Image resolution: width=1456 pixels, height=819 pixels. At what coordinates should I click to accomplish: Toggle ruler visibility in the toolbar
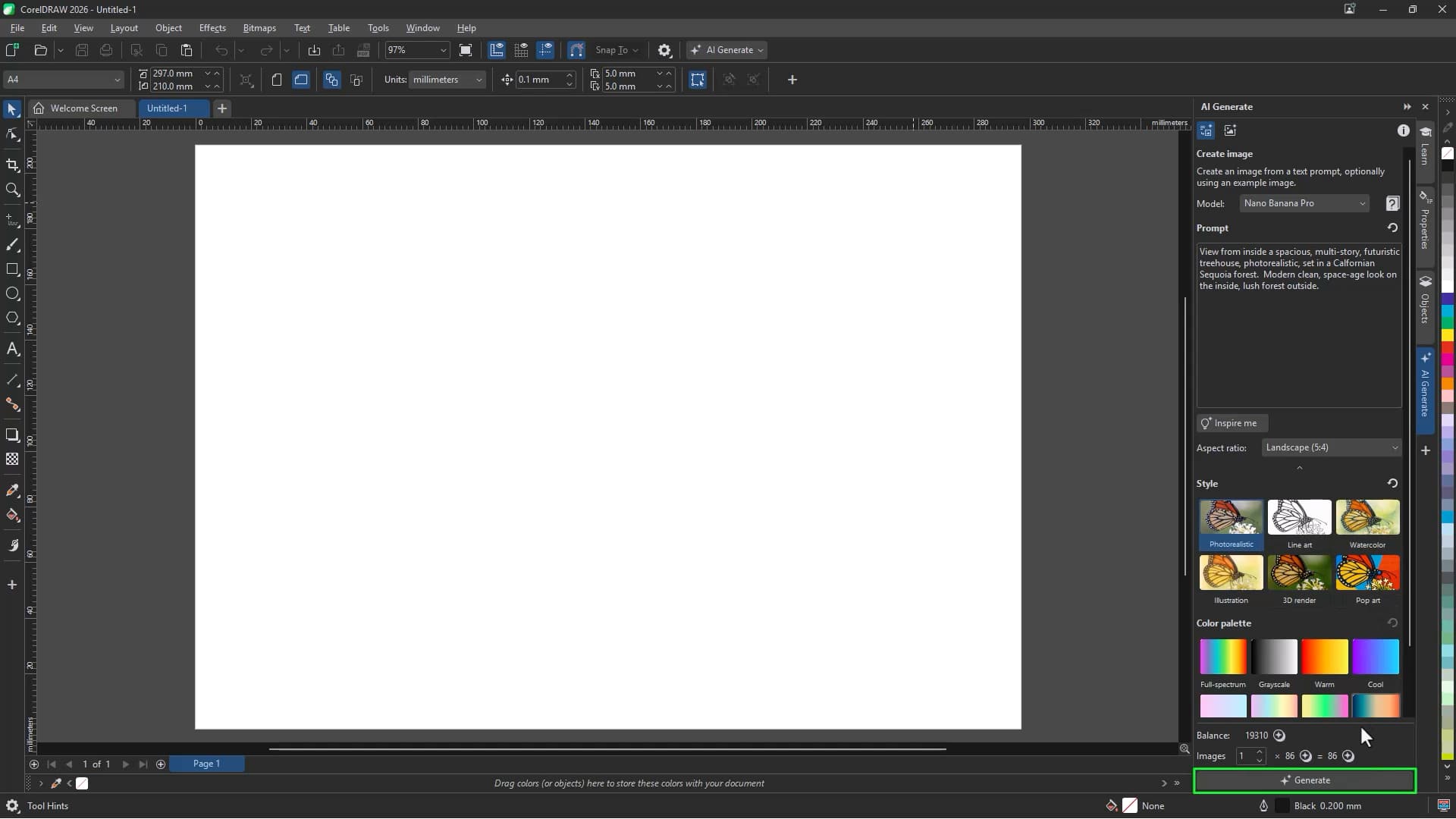click(497, 50)
